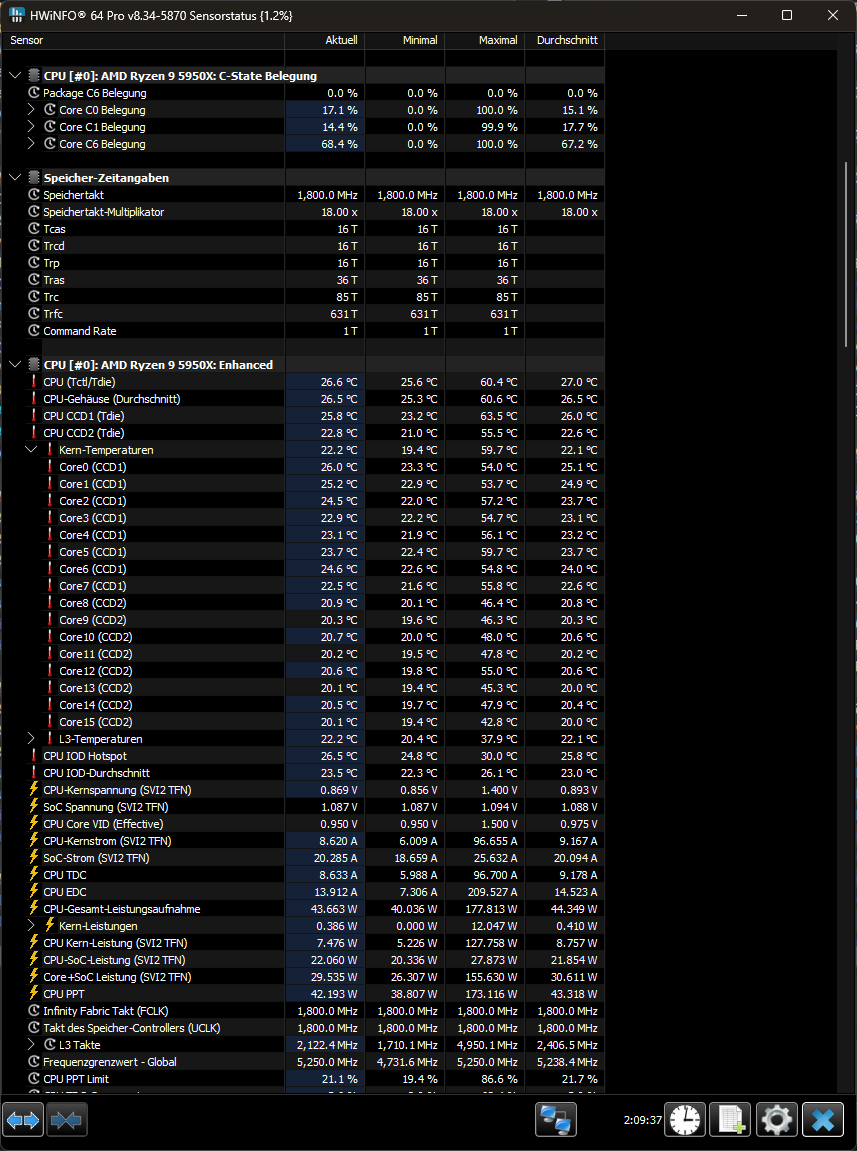Expand the L3-Temperaturen row

(x=31, y=738)
